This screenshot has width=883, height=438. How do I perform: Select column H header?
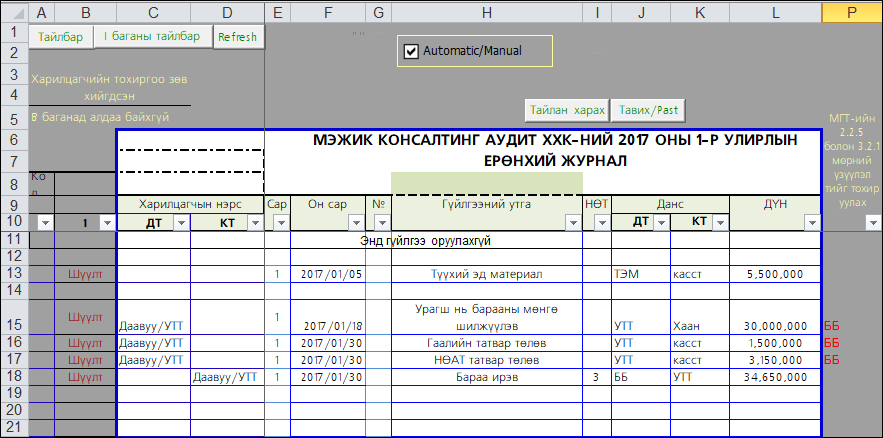486,12
